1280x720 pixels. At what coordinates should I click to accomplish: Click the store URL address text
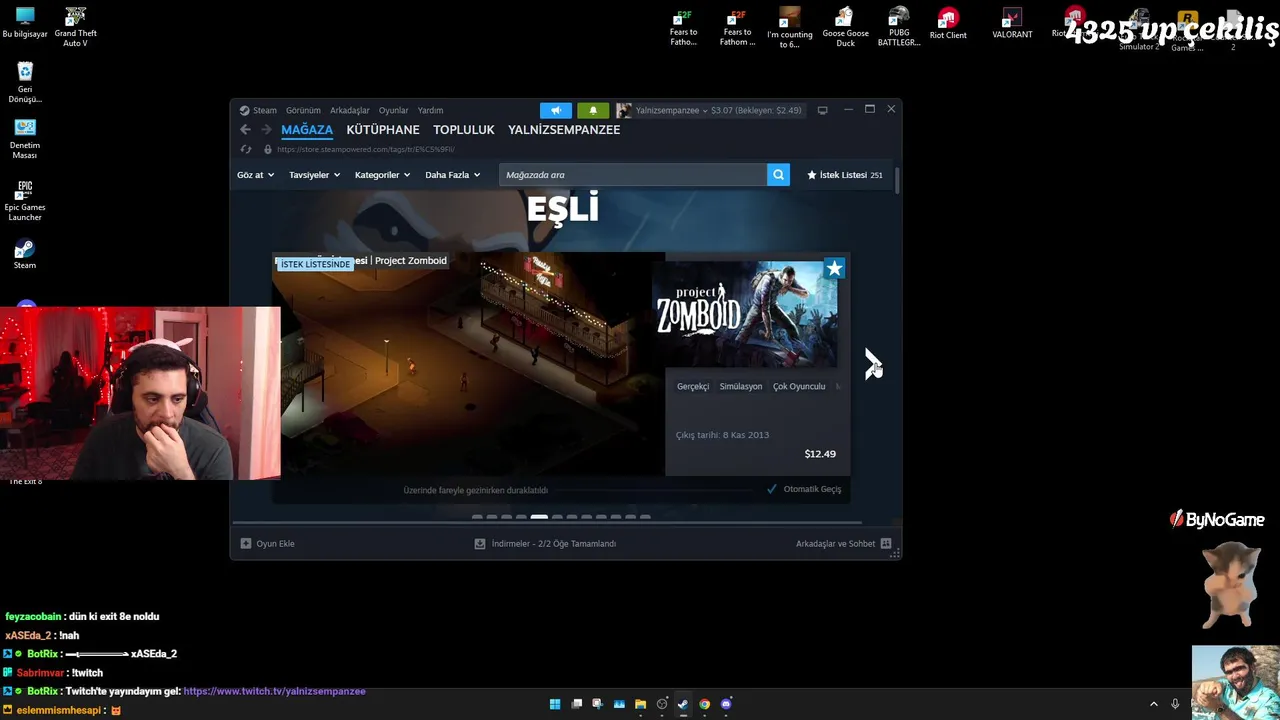pyautogui.click(x=366, y=150)
